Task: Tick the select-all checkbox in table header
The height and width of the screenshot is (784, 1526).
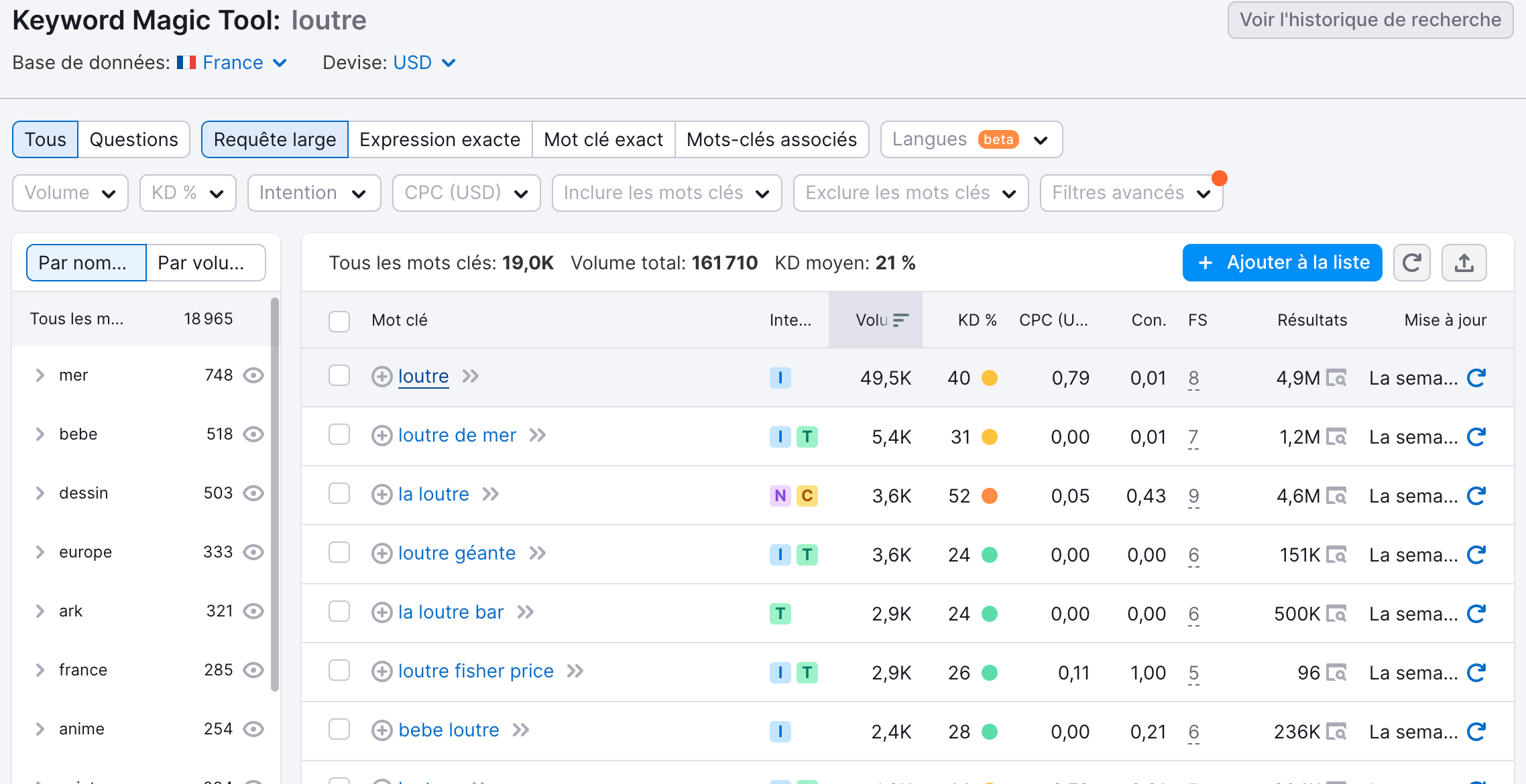Action: tap(339, 321)
